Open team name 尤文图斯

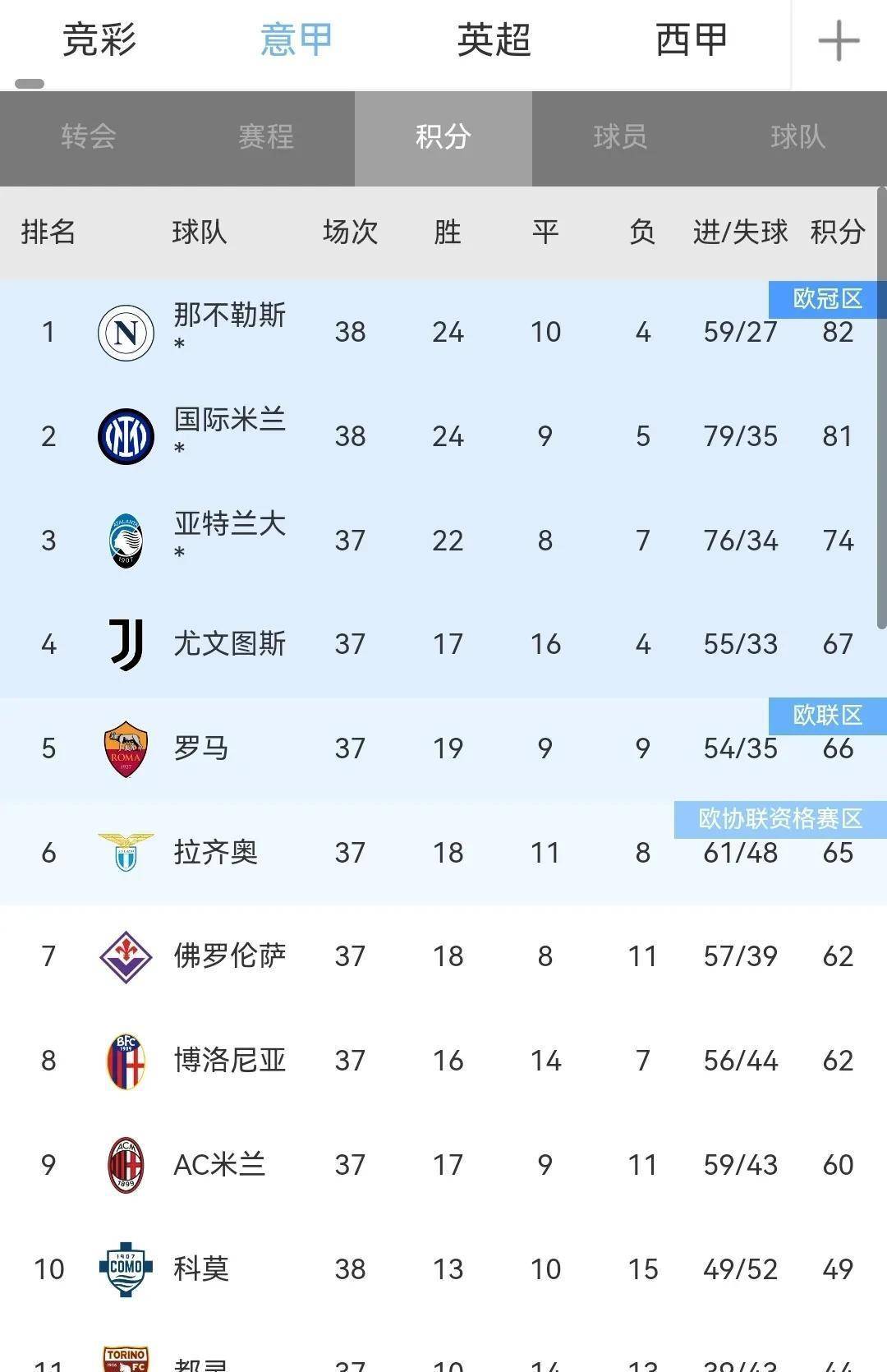click(230, 644)
